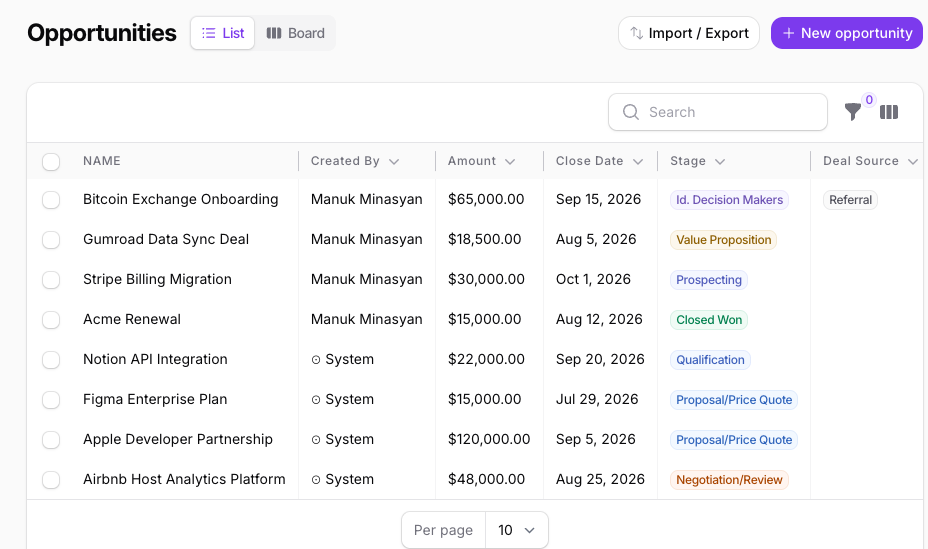
Task: Tick the Apple Developer Partnership checkbox
Action: click(x=51, y=440)
